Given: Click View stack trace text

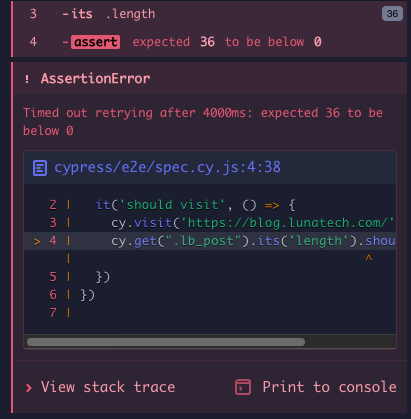Looking at the screenshot, I should 108,387.
